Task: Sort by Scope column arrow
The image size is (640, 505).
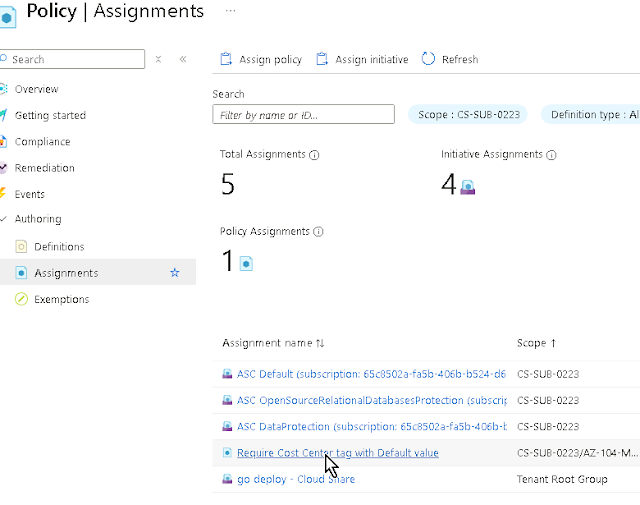Action: [x=553, y=343]
